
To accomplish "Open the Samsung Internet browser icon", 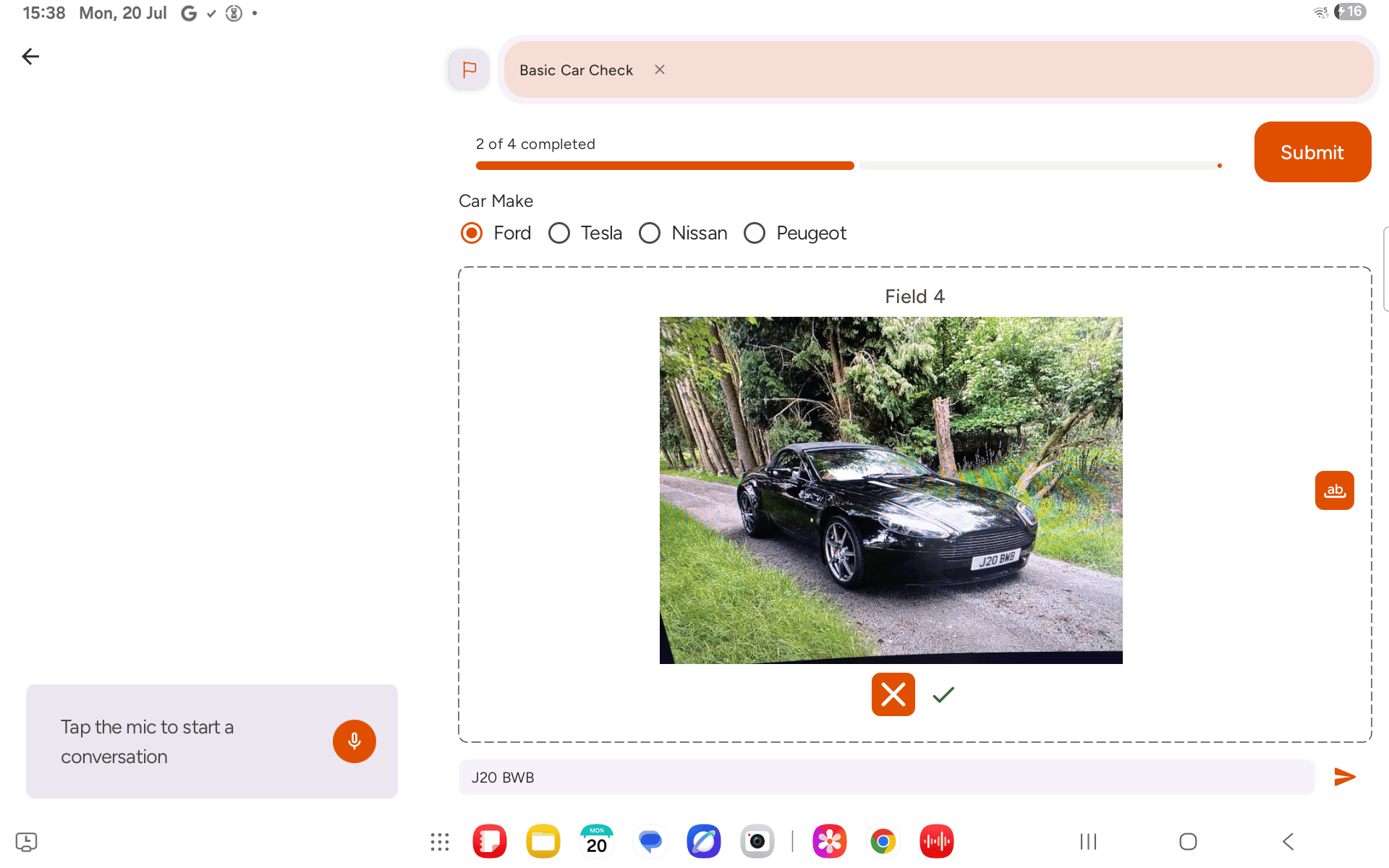I will click(704, 841).
